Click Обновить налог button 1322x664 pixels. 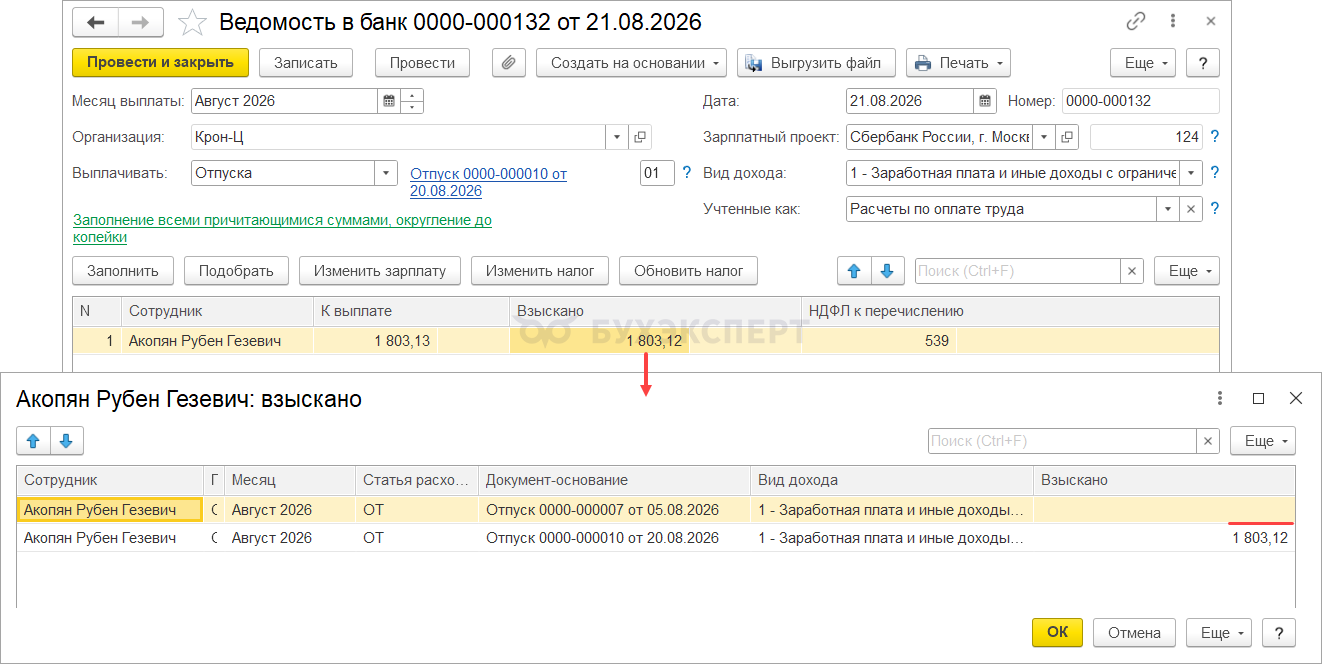click(689, 270)
